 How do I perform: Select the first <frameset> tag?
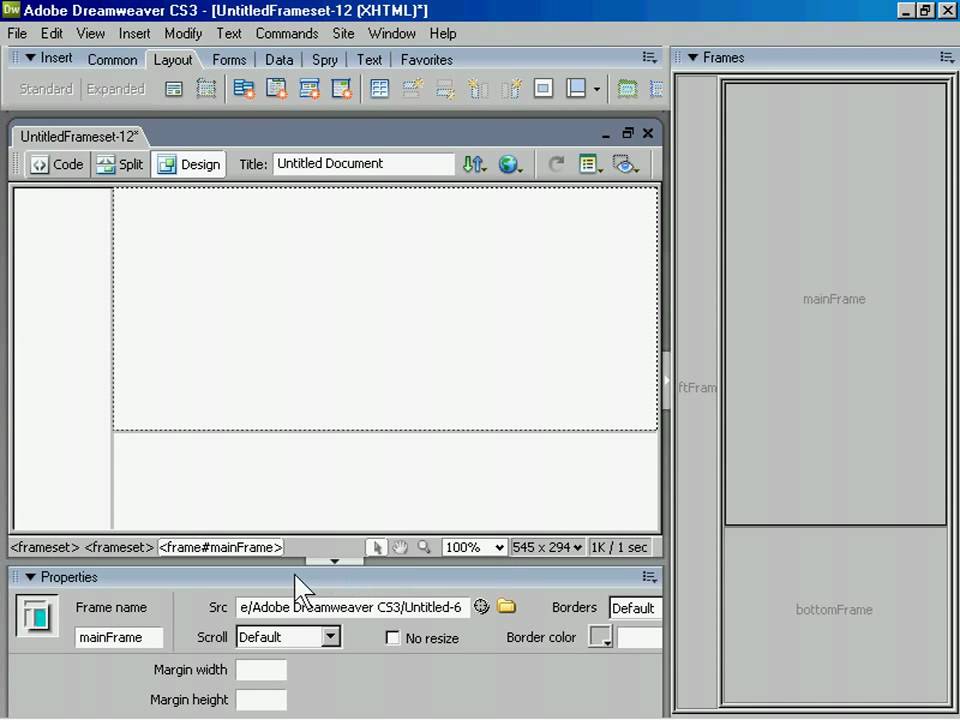click(x=45, y=547)
